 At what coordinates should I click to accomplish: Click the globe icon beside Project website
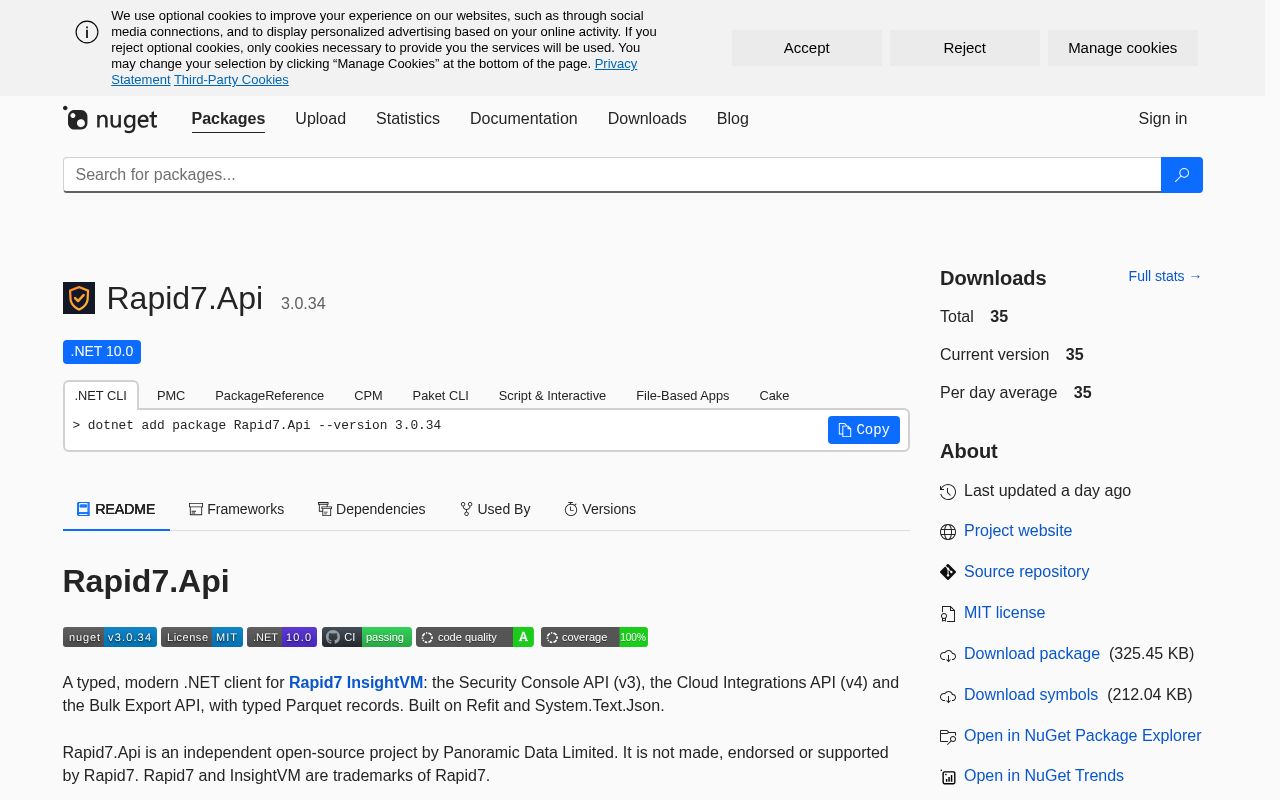[948, 532]
